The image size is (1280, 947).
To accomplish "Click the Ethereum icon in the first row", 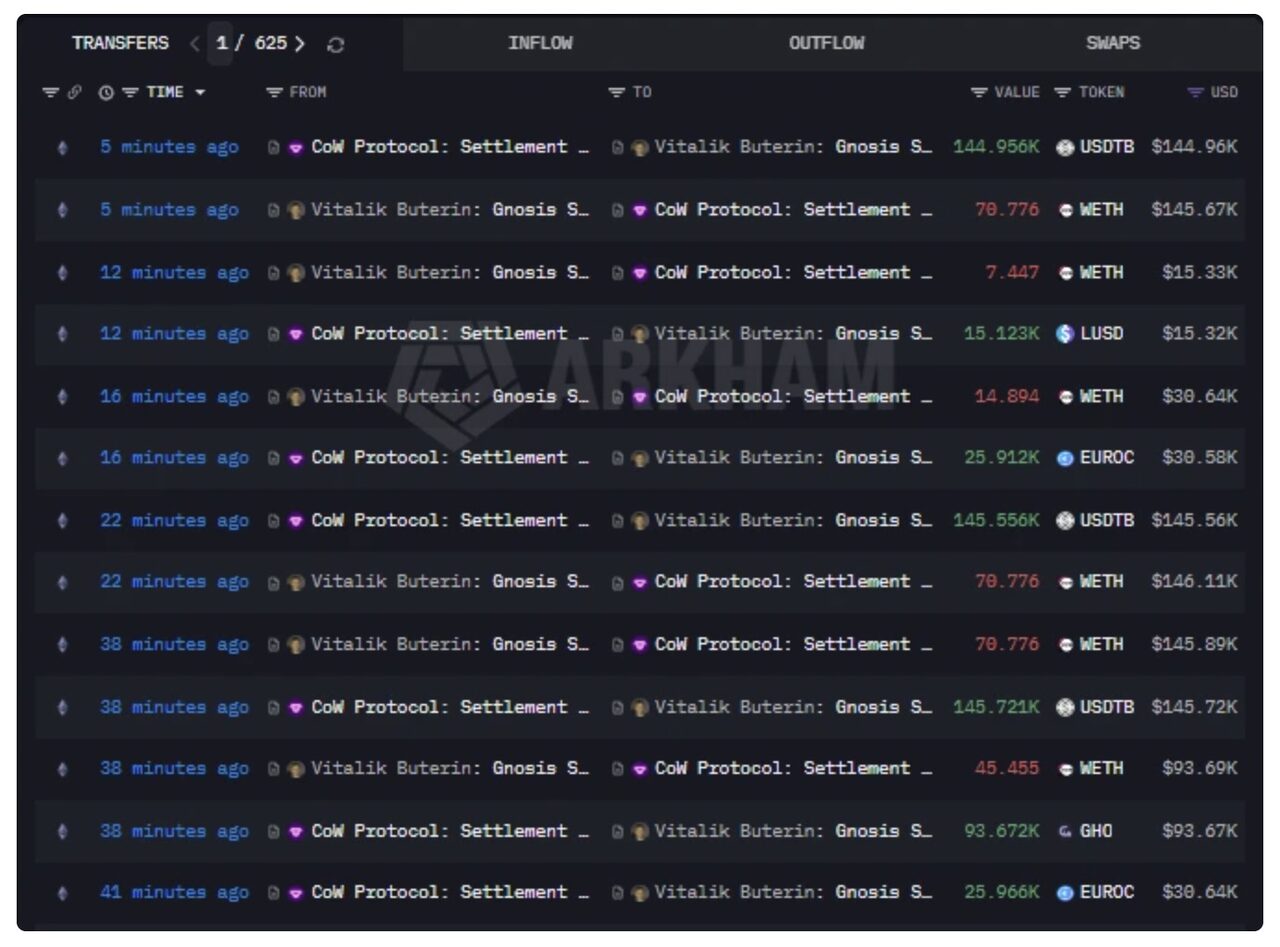I will pyautogui.click(x=63, y=147).
